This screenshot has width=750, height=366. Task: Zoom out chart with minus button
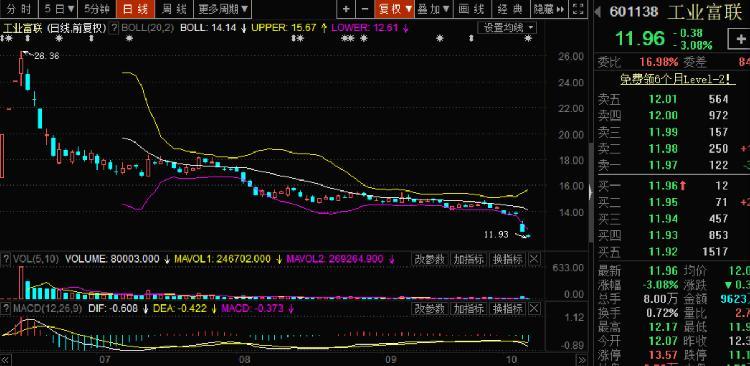365,9
